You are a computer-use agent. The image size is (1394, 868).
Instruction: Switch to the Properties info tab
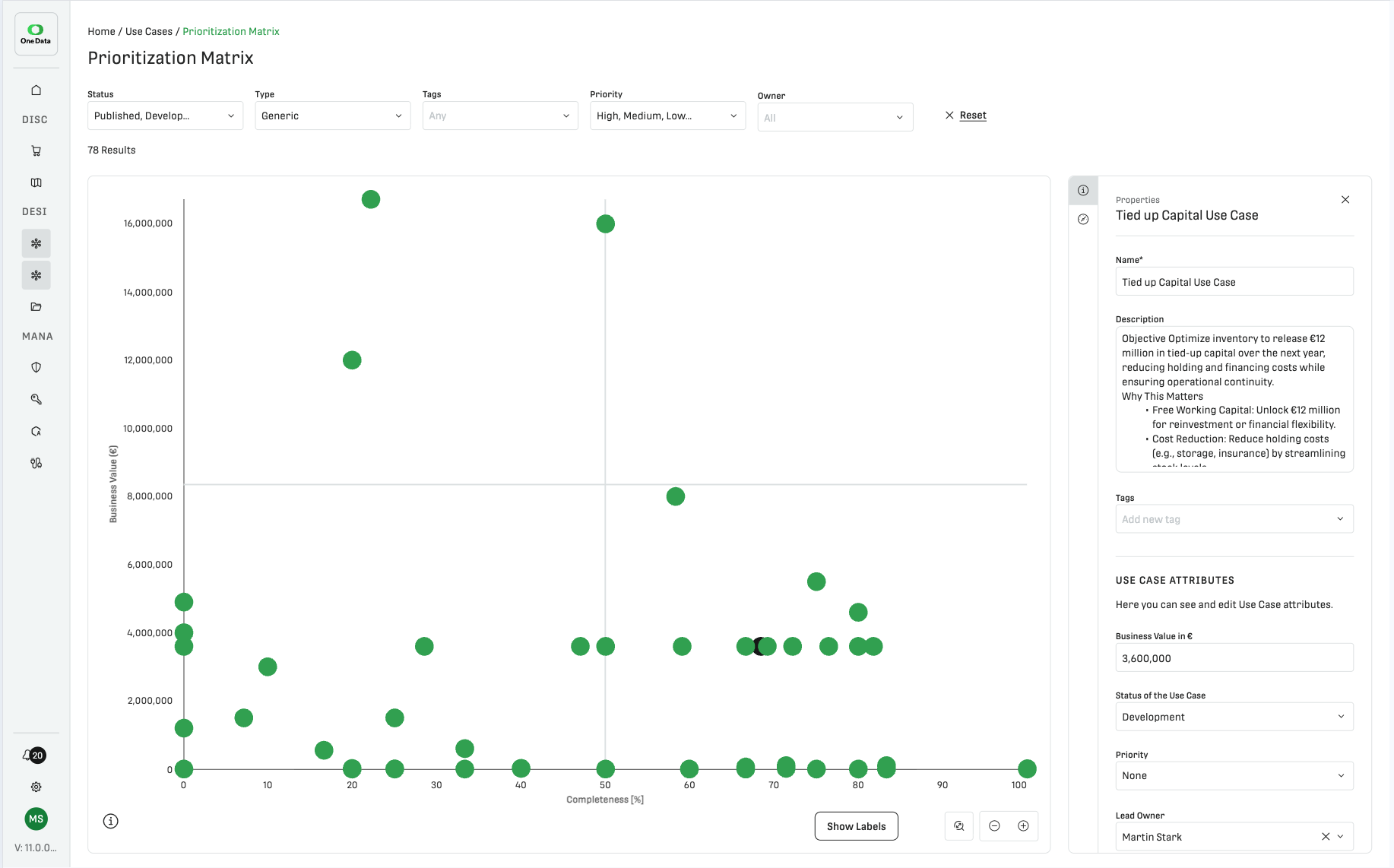point(1083,191)
